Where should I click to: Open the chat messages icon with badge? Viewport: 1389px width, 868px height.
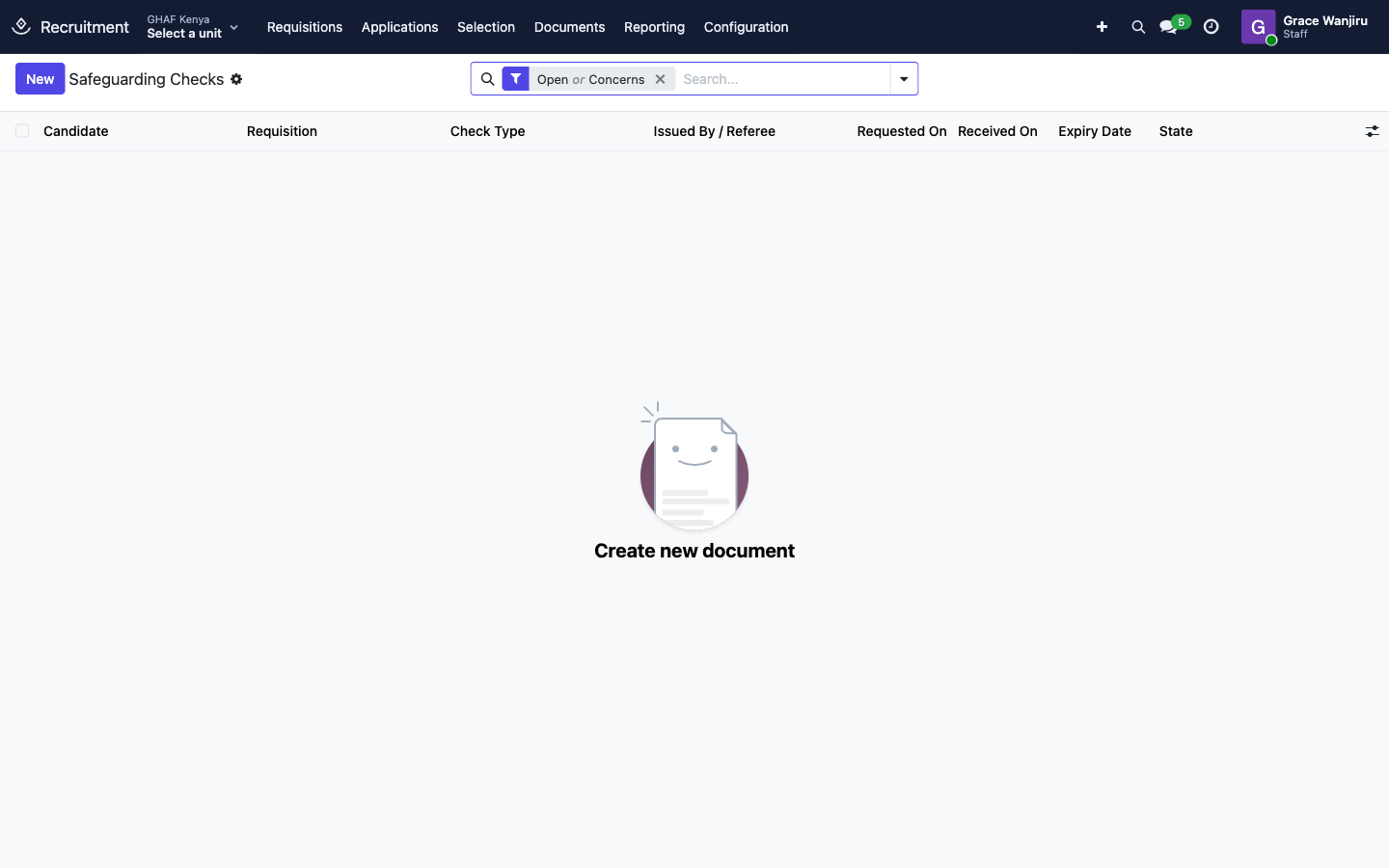coord(1173,26)
